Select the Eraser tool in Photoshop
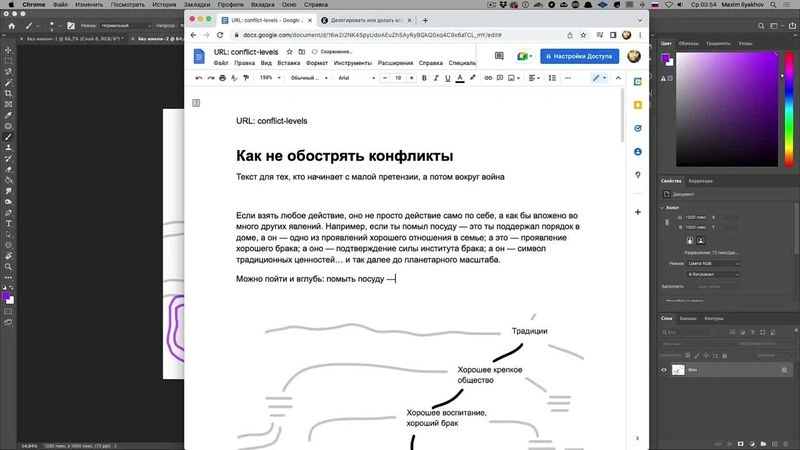The width and height of the screenshot is (800, 450). [8, 169]
